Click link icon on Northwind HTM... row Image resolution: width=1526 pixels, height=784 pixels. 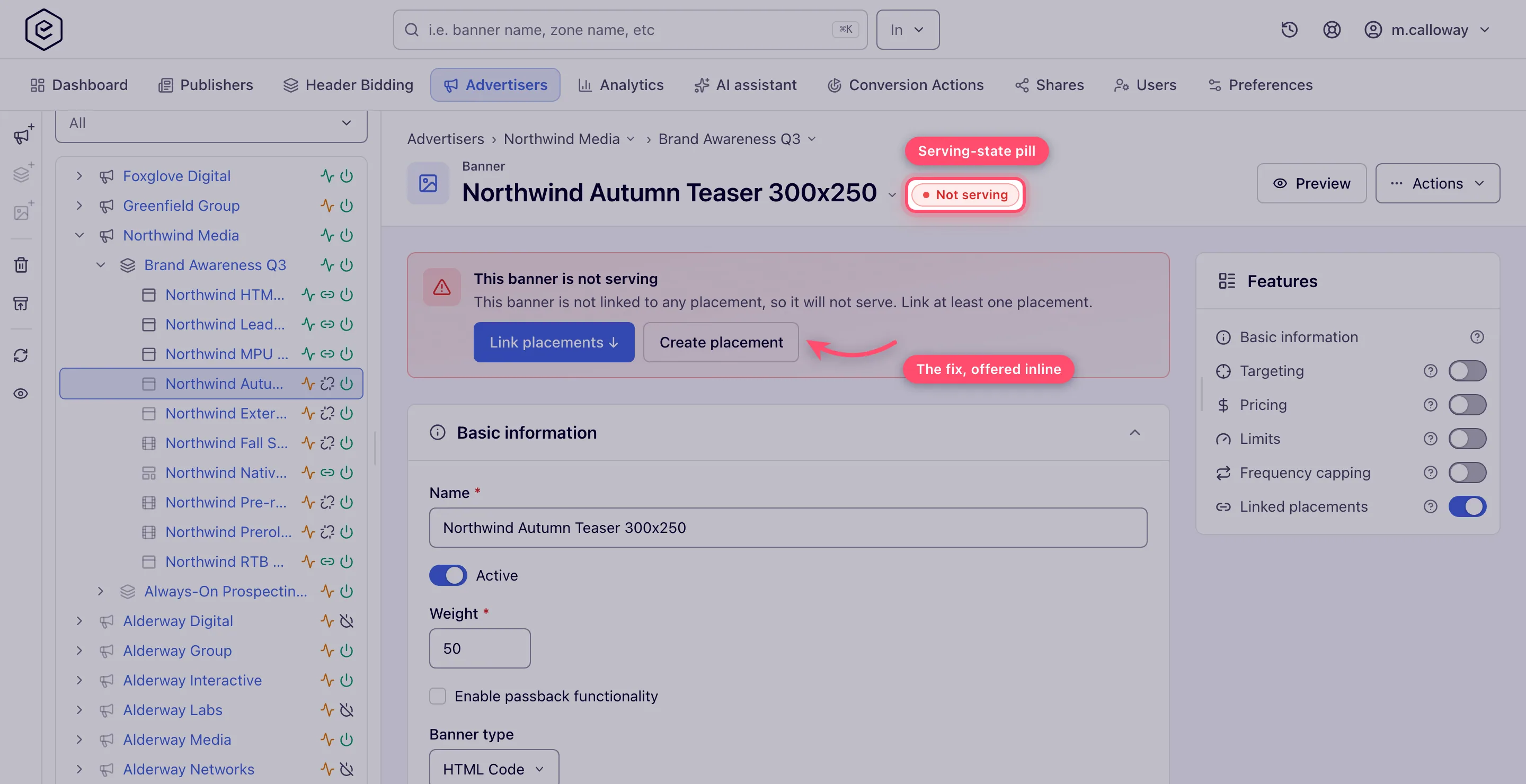coord(327,295)
